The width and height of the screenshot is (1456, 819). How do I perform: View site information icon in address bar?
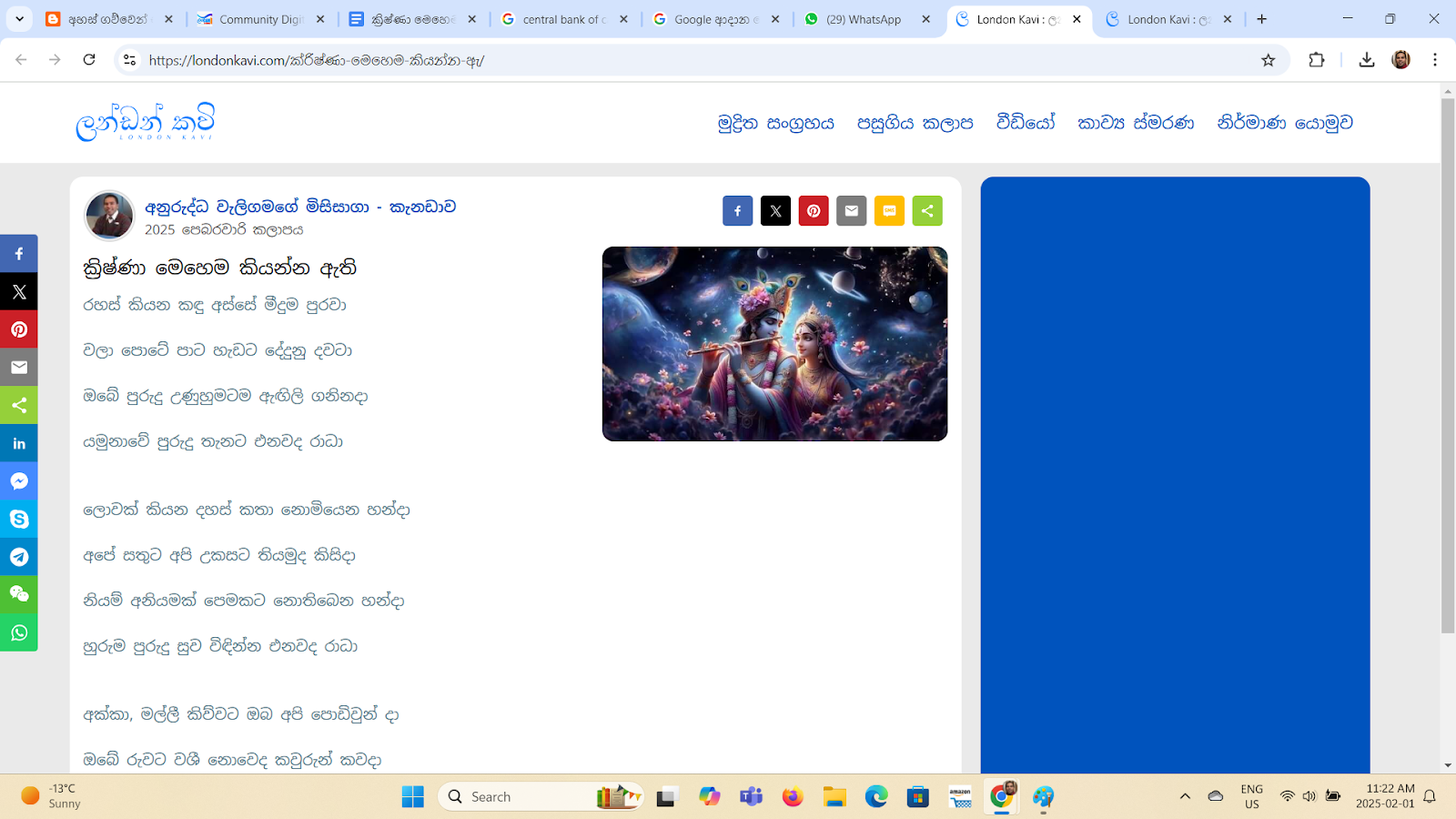(x=130, y=60)
